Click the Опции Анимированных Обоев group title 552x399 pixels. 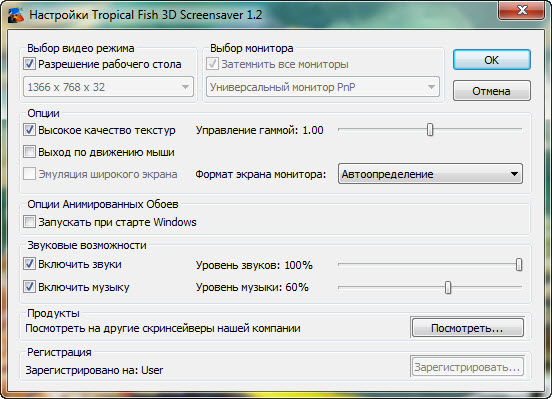103,204
